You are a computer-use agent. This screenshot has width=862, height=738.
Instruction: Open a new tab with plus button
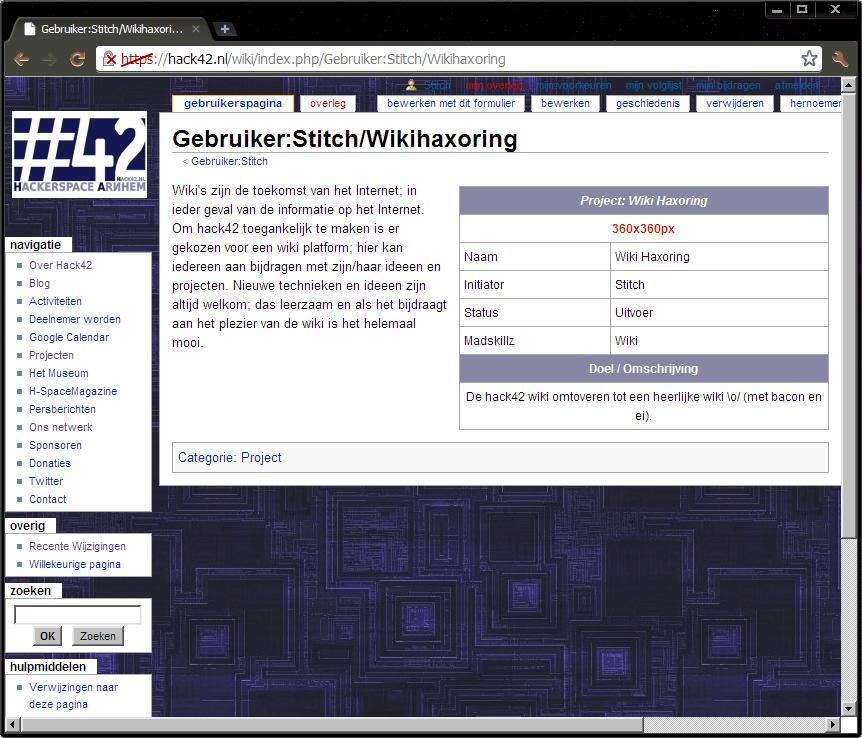click(225, 29)
